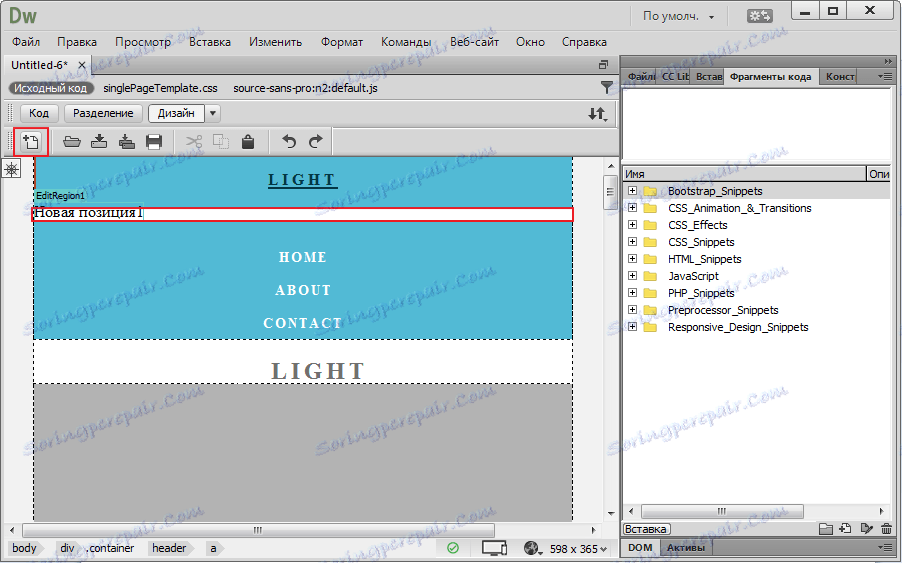Image resolution: width=902 pixels, height=563 pixels.
Task: Click the Cut scissors icon
Action: [x=194, y=141]
